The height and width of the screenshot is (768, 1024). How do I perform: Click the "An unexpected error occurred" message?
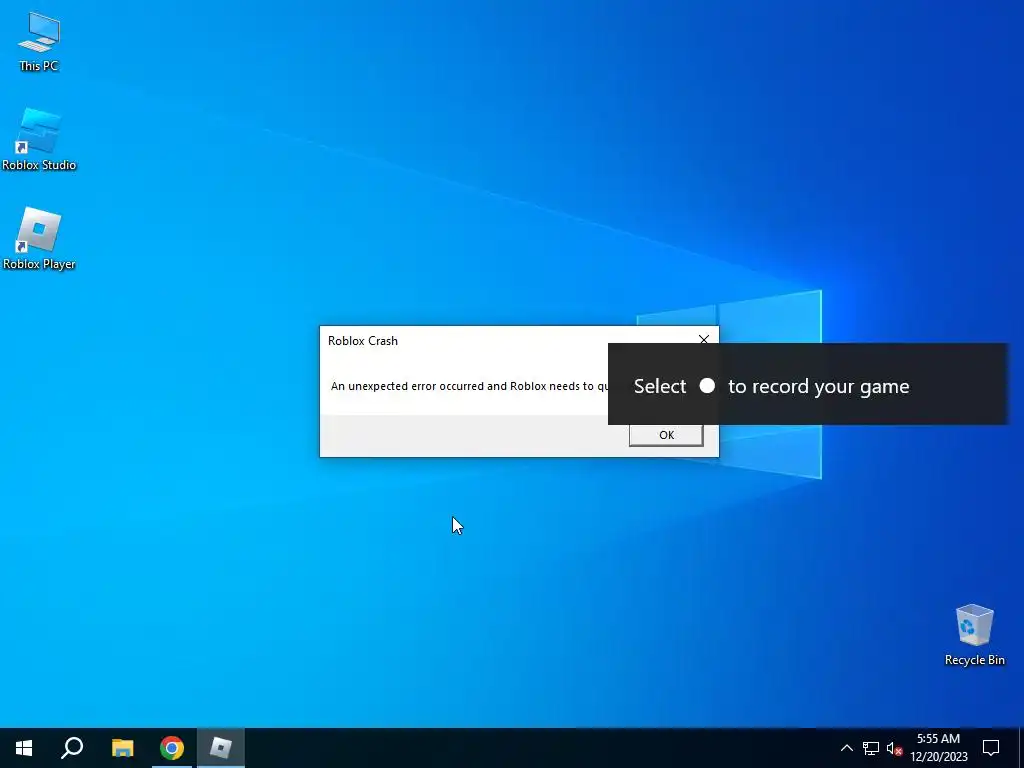tap(470, 386)
